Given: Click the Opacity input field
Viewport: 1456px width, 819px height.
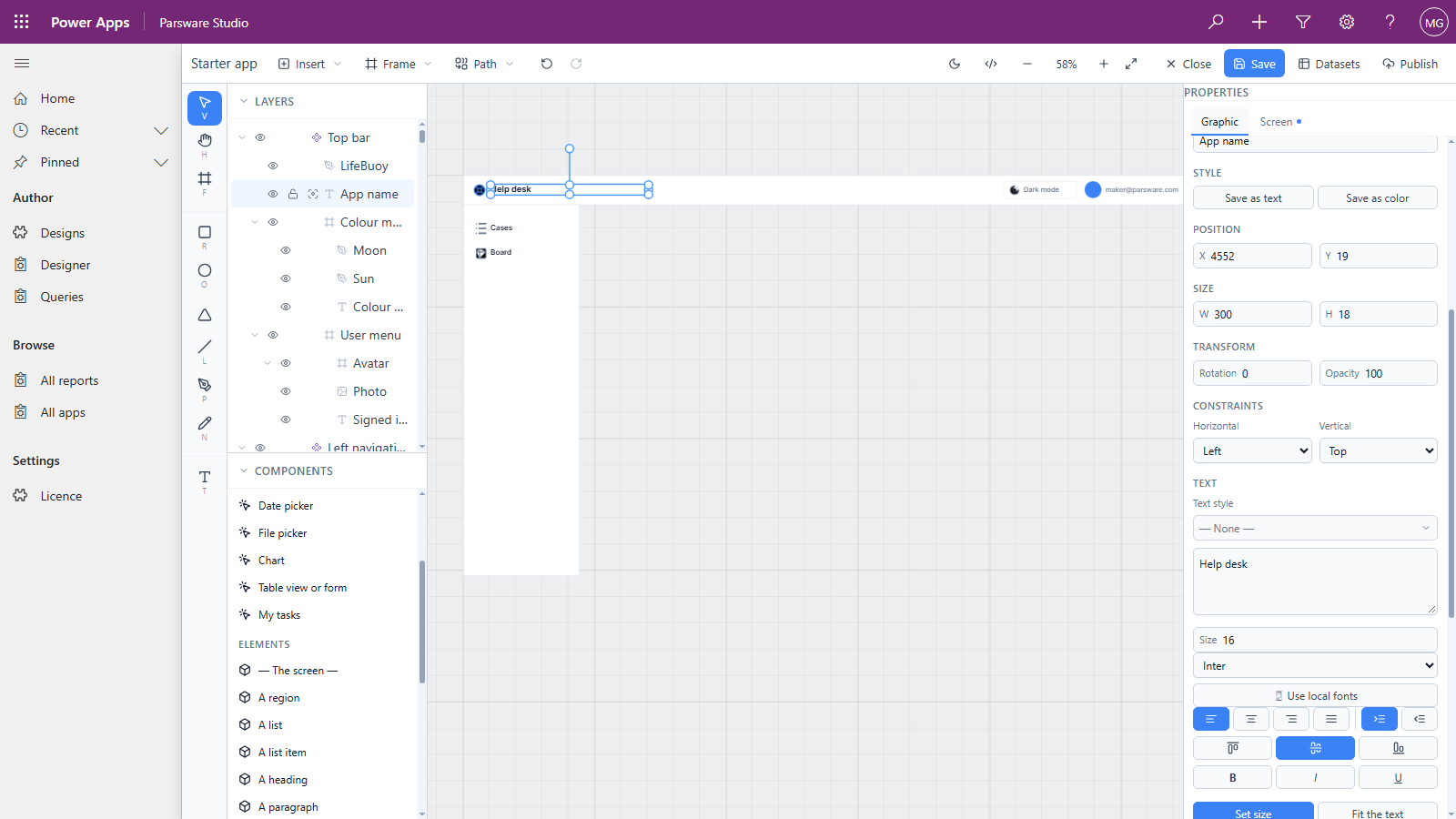Looking at the screenshot, I should coord(1378,373).
